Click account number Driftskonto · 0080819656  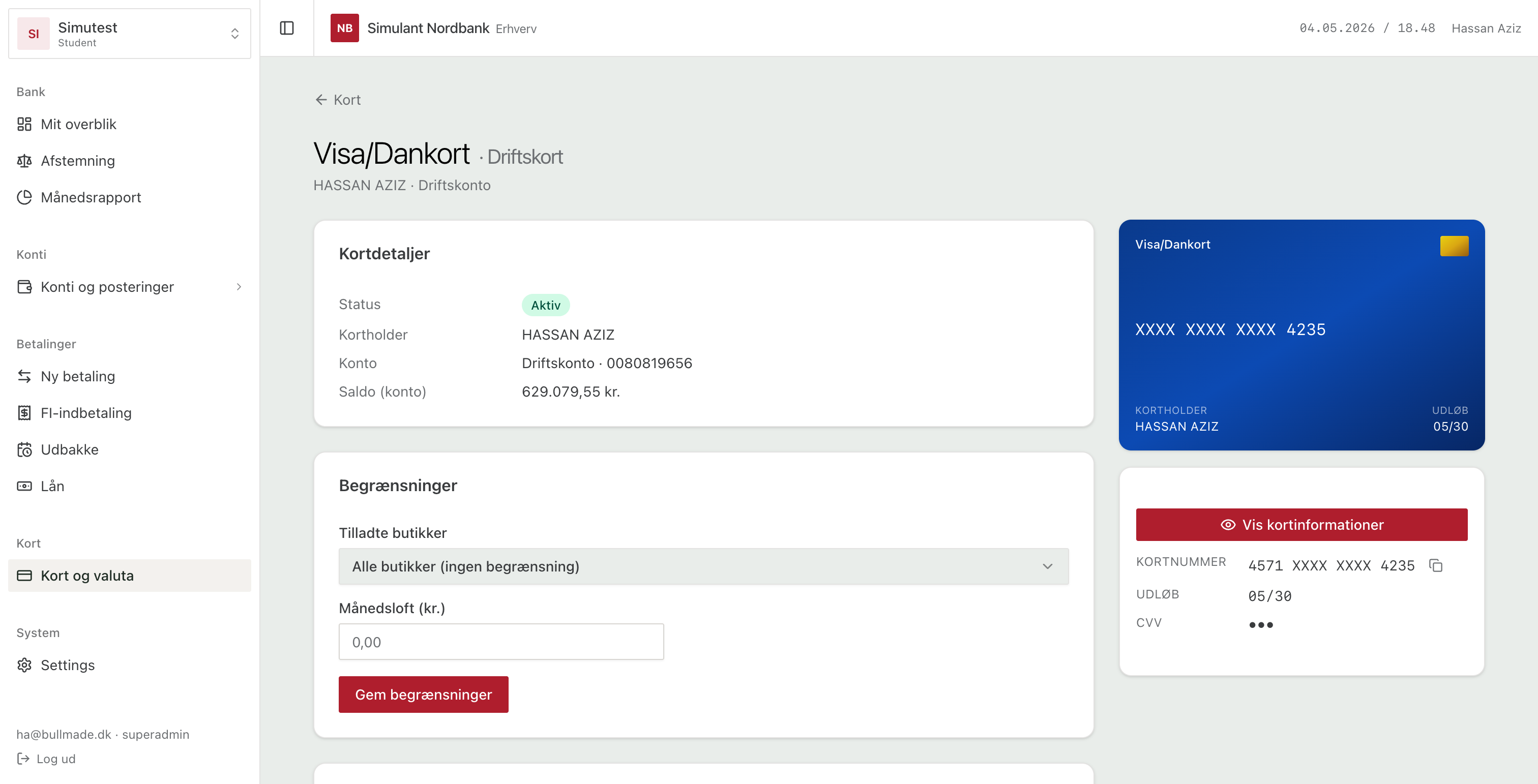coord(607,363)
